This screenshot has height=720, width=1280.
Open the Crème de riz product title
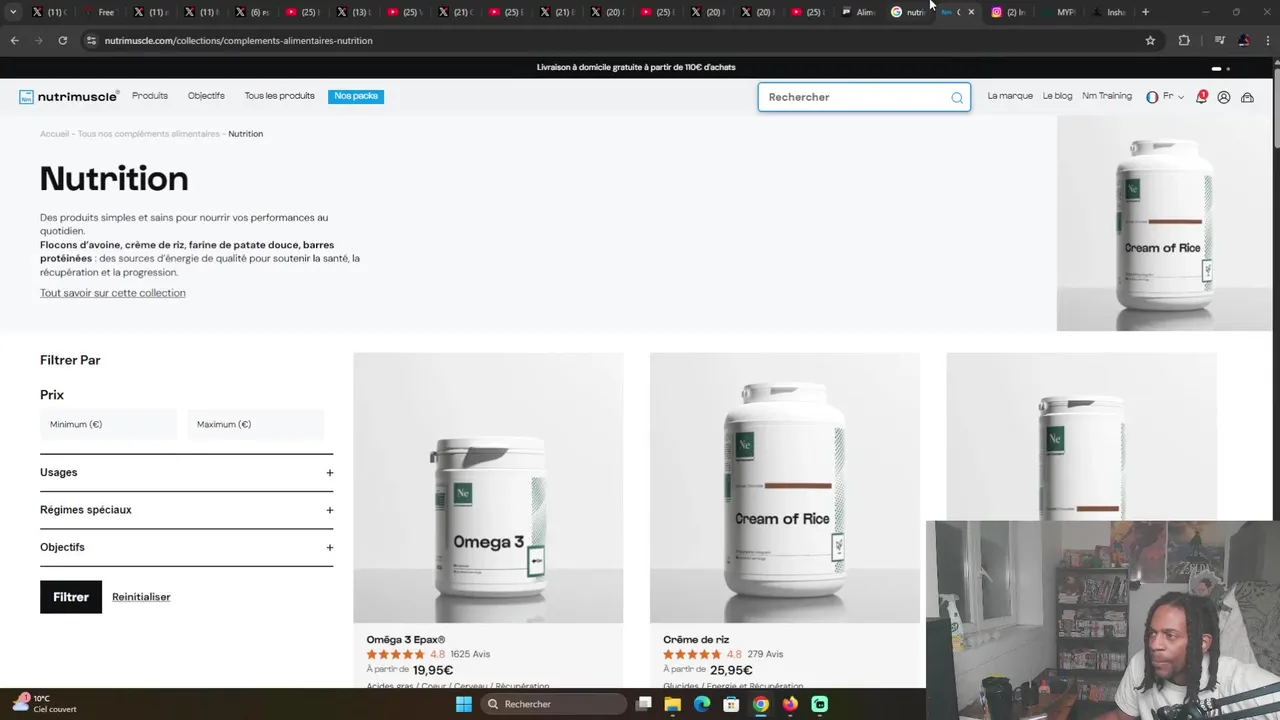(x=696, y=640)
